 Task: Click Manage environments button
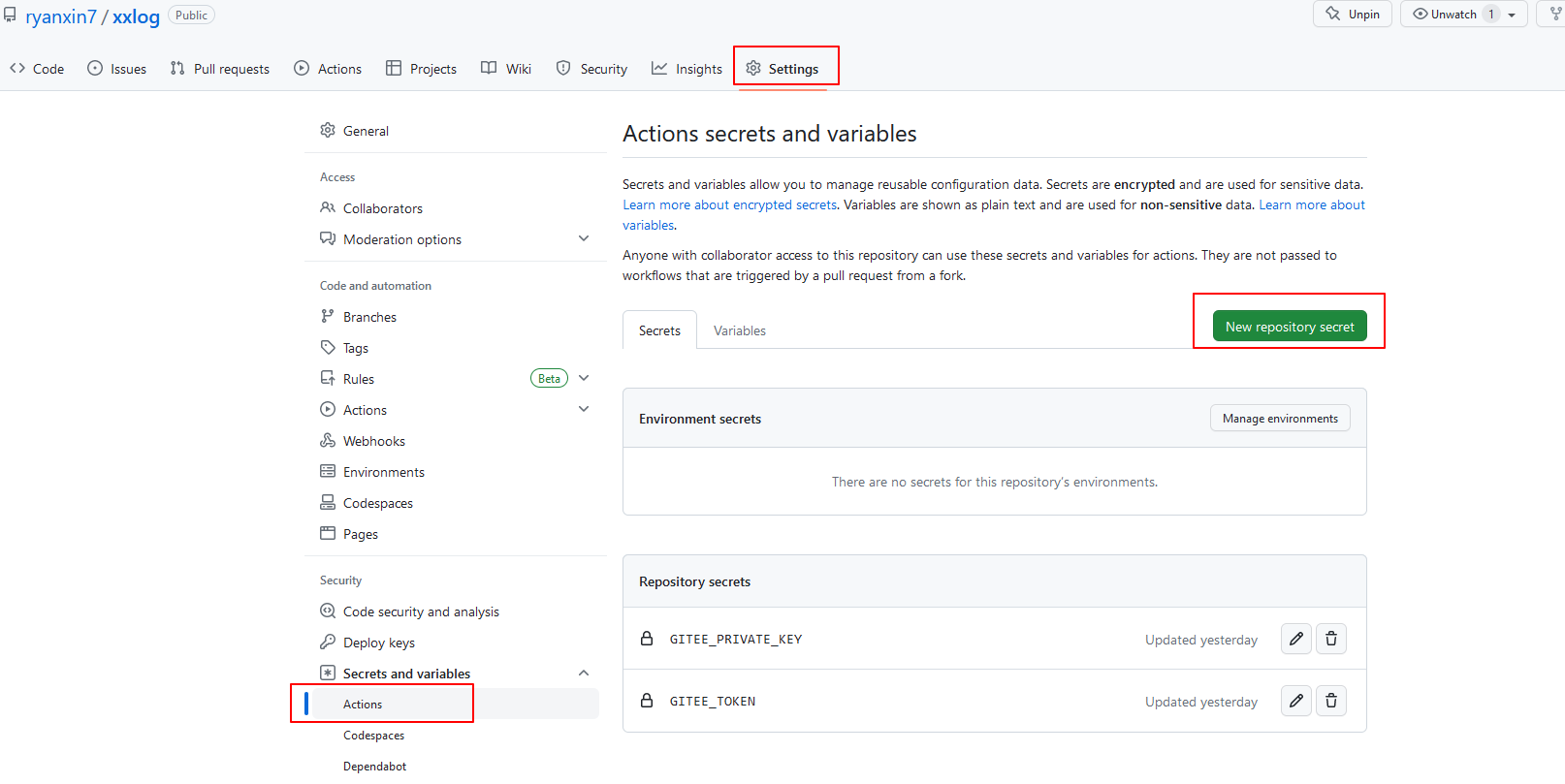click(1280, 418)
